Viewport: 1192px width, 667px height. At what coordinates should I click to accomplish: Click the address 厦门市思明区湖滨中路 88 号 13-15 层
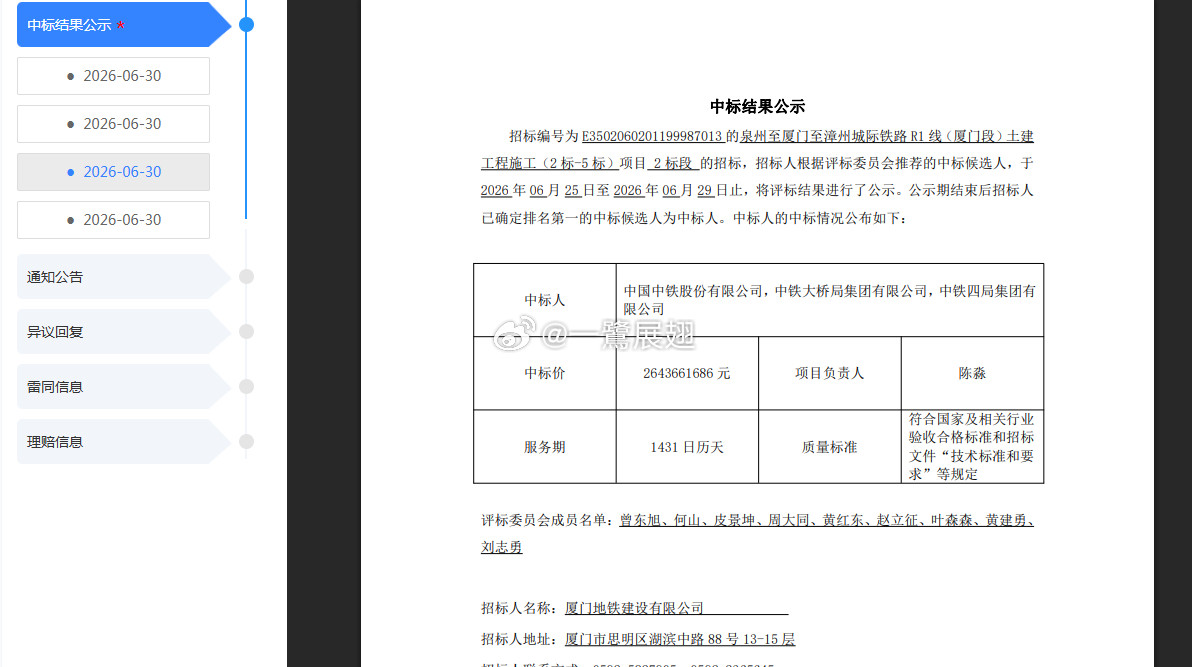tap(680, 640)
